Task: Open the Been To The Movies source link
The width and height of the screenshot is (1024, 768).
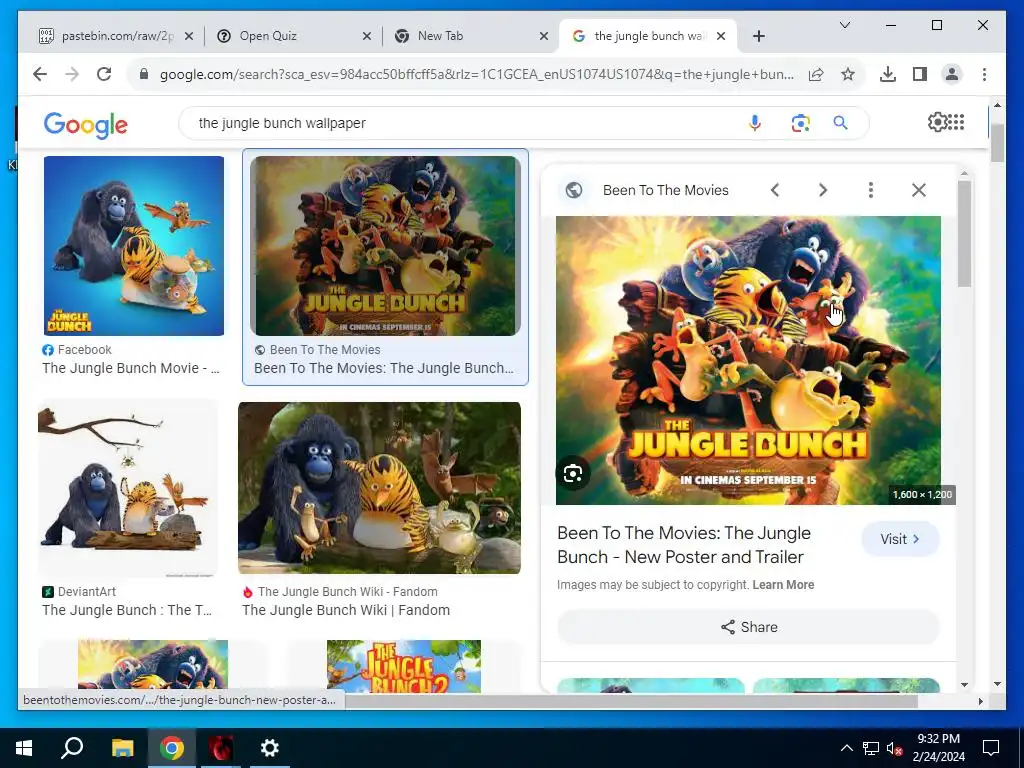Action: click(665, 190)
